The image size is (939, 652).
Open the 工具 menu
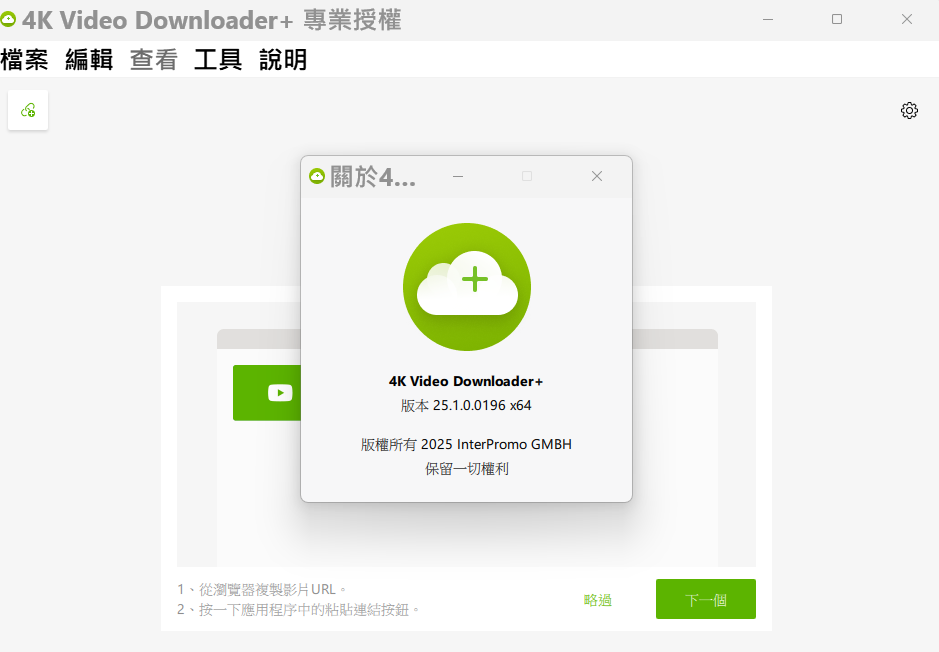pos(218,60)
